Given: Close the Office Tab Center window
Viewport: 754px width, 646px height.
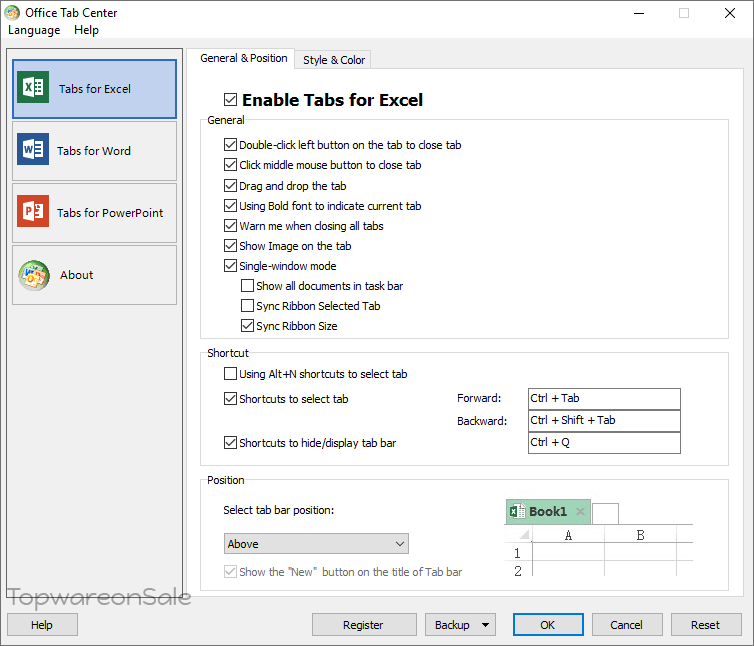Looking at the screenshot, I should 729,13.
